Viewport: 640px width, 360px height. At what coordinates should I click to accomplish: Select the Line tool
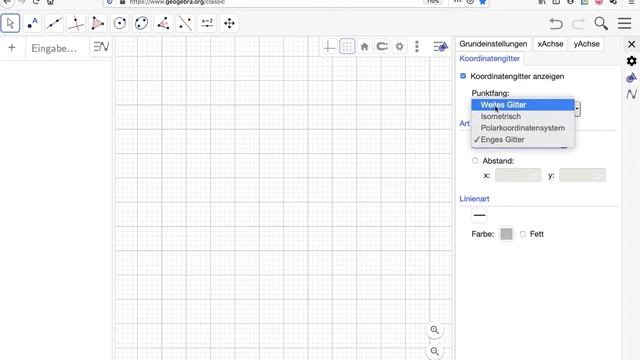click(x=54, y=23)
